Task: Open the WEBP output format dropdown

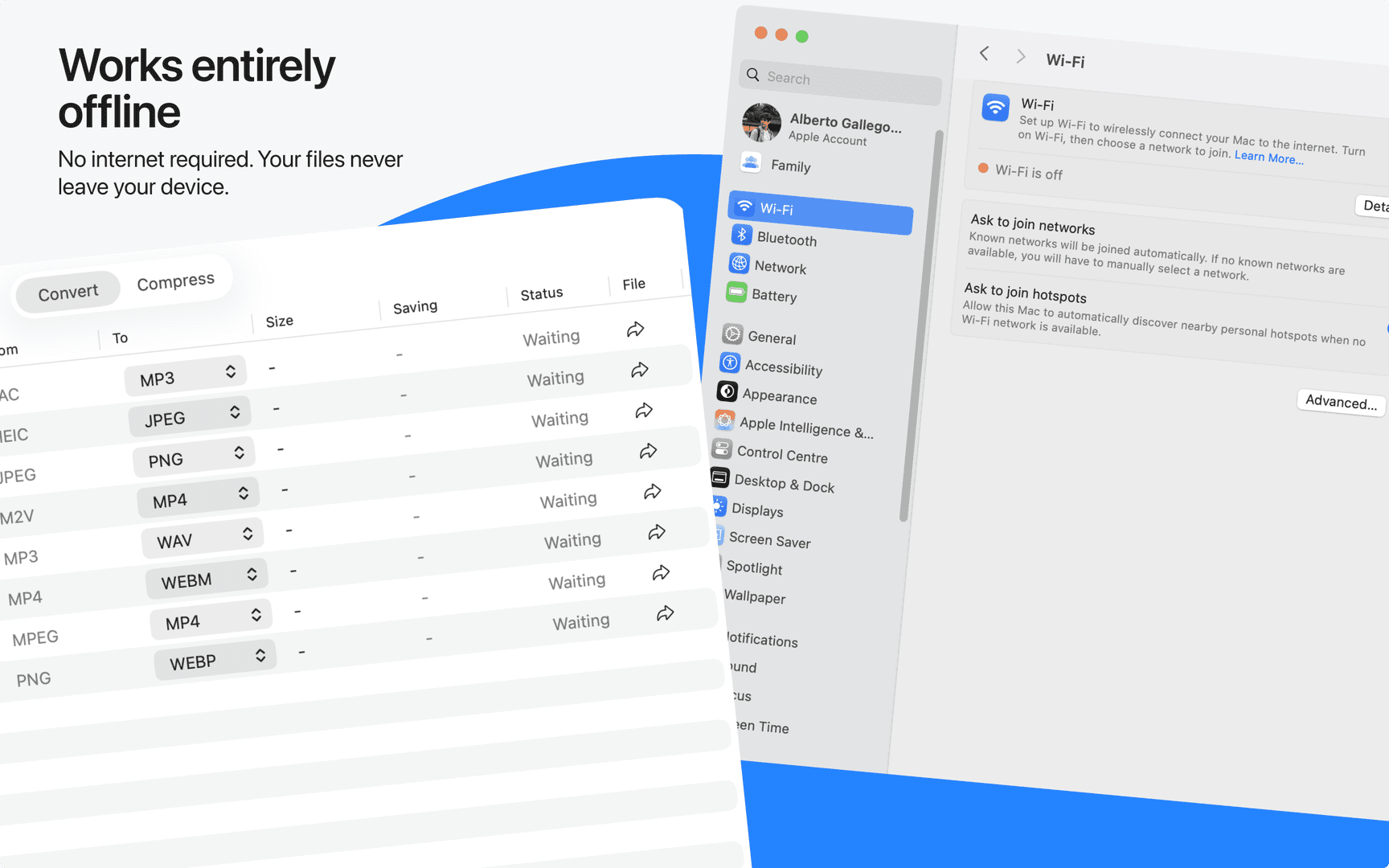Action: [x=216, y=660]
